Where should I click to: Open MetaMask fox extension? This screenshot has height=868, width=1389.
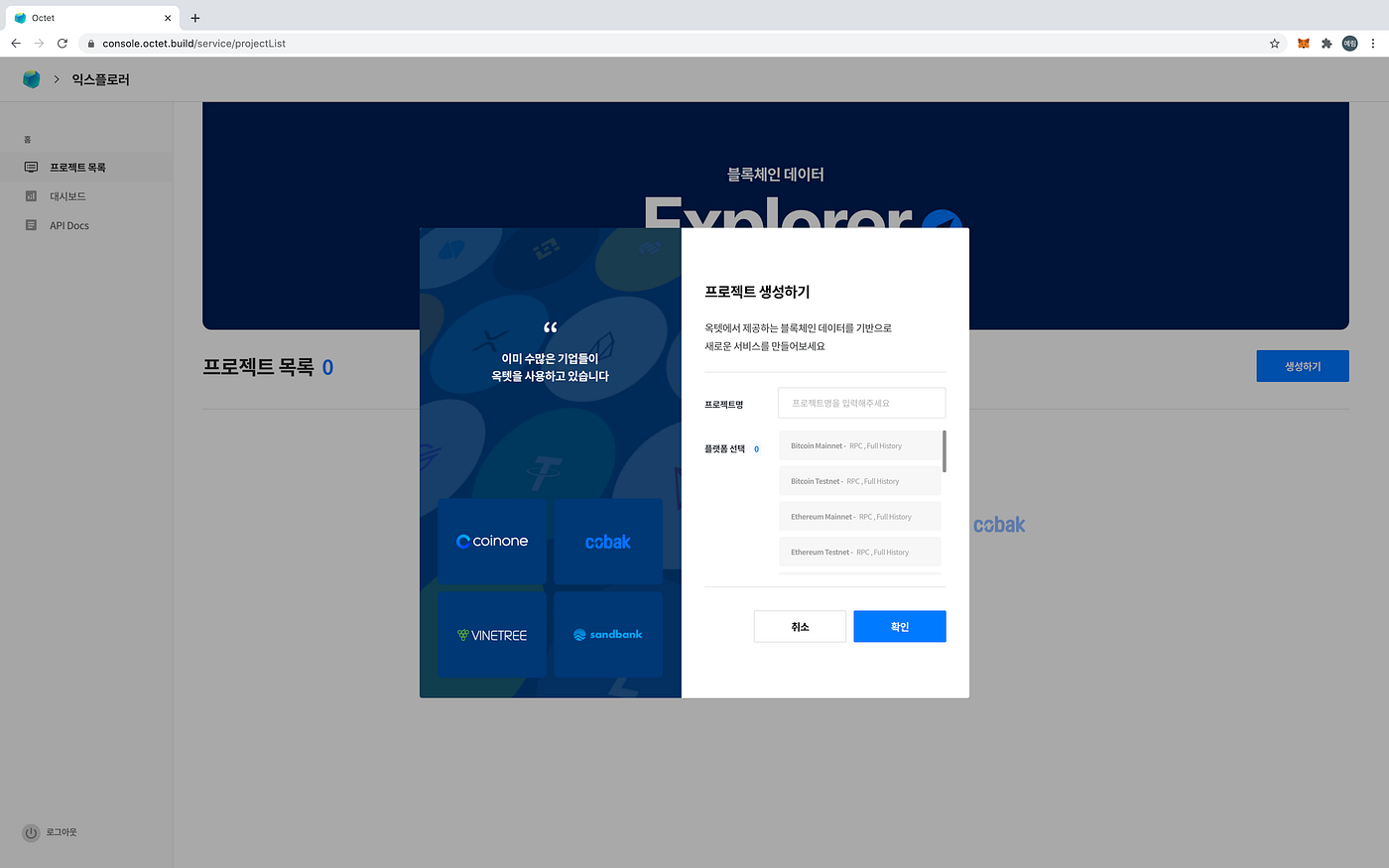[x=1304, y=44]
